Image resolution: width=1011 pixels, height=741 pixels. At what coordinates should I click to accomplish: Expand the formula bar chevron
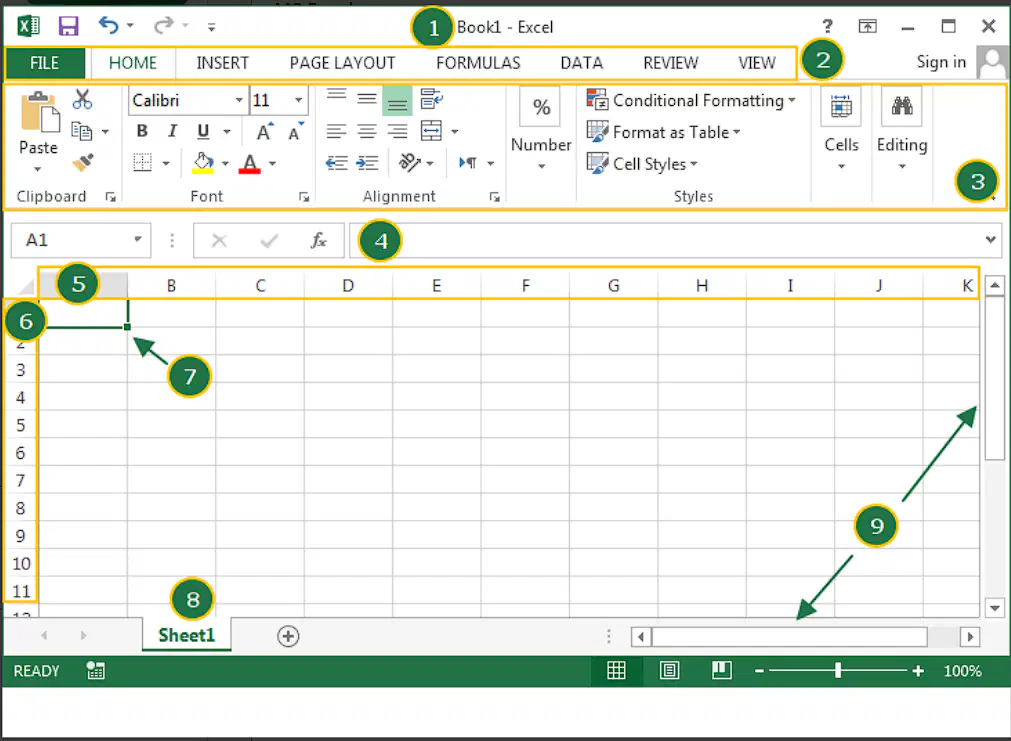pyautogui.click(x=990, y=240)
